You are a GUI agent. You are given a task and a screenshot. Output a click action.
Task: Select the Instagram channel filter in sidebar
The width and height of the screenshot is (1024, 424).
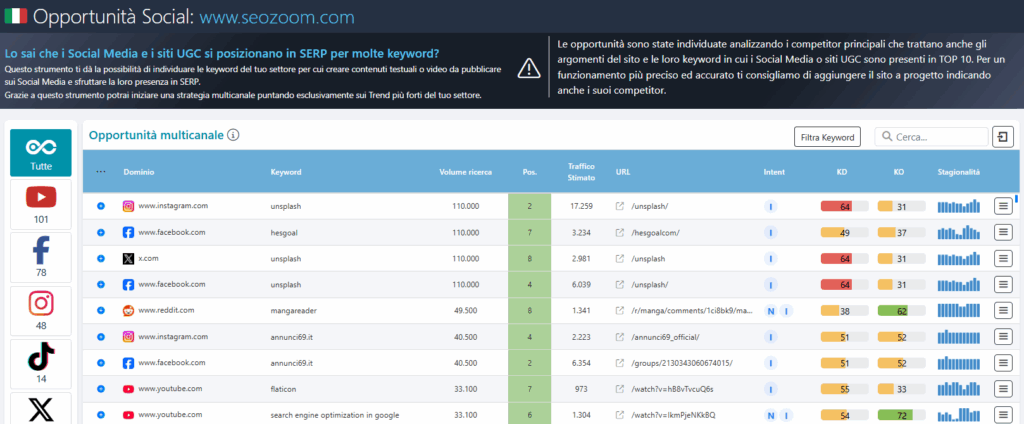[41, 310]
